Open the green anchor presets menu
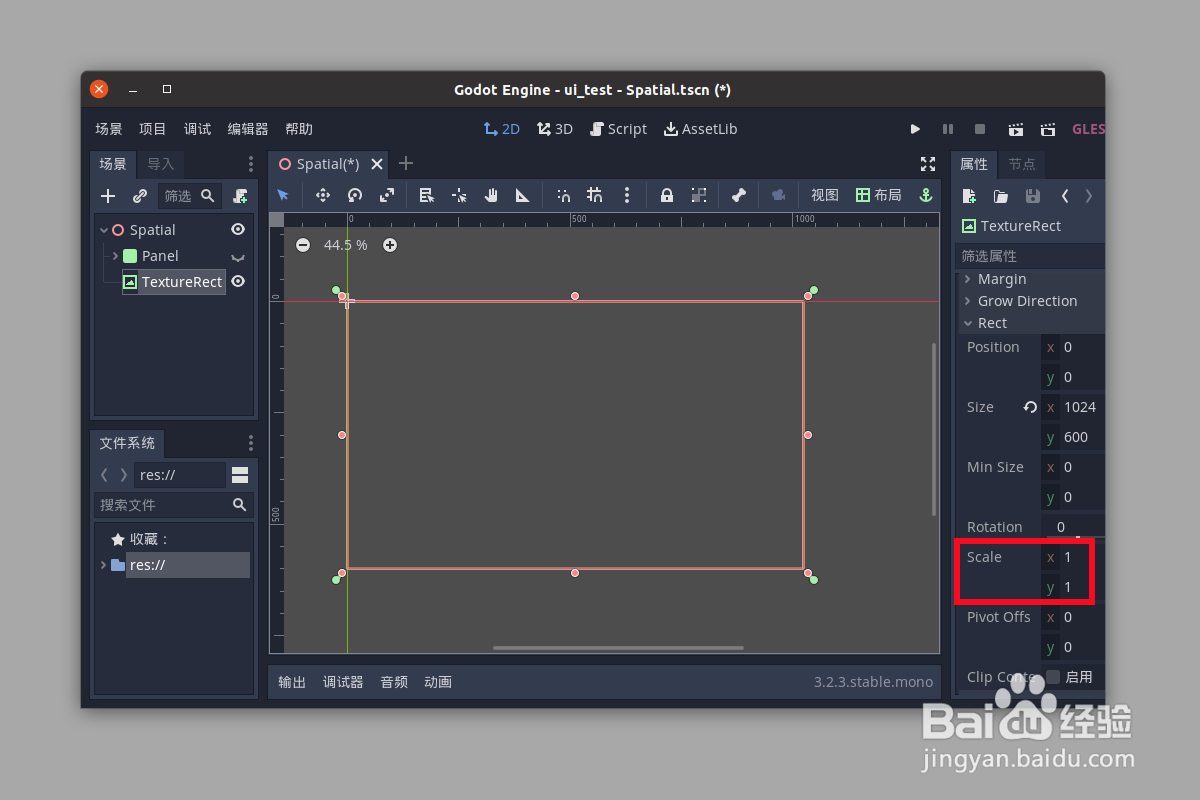The width and height of the screenshot is (1200, 800). pyautogui.click(x=926, y=195)
